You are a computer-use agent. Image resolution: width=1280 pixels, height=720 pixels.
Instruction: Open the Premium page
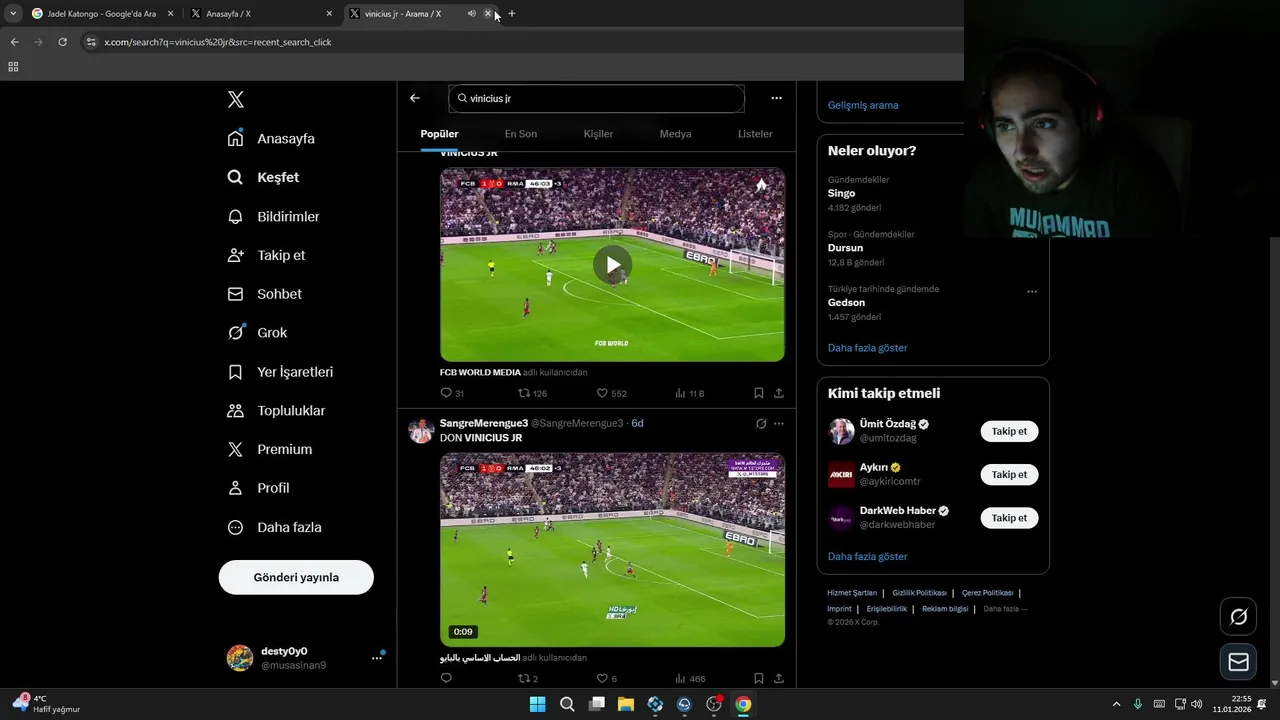pyautogui.click(x=270, y=450)
